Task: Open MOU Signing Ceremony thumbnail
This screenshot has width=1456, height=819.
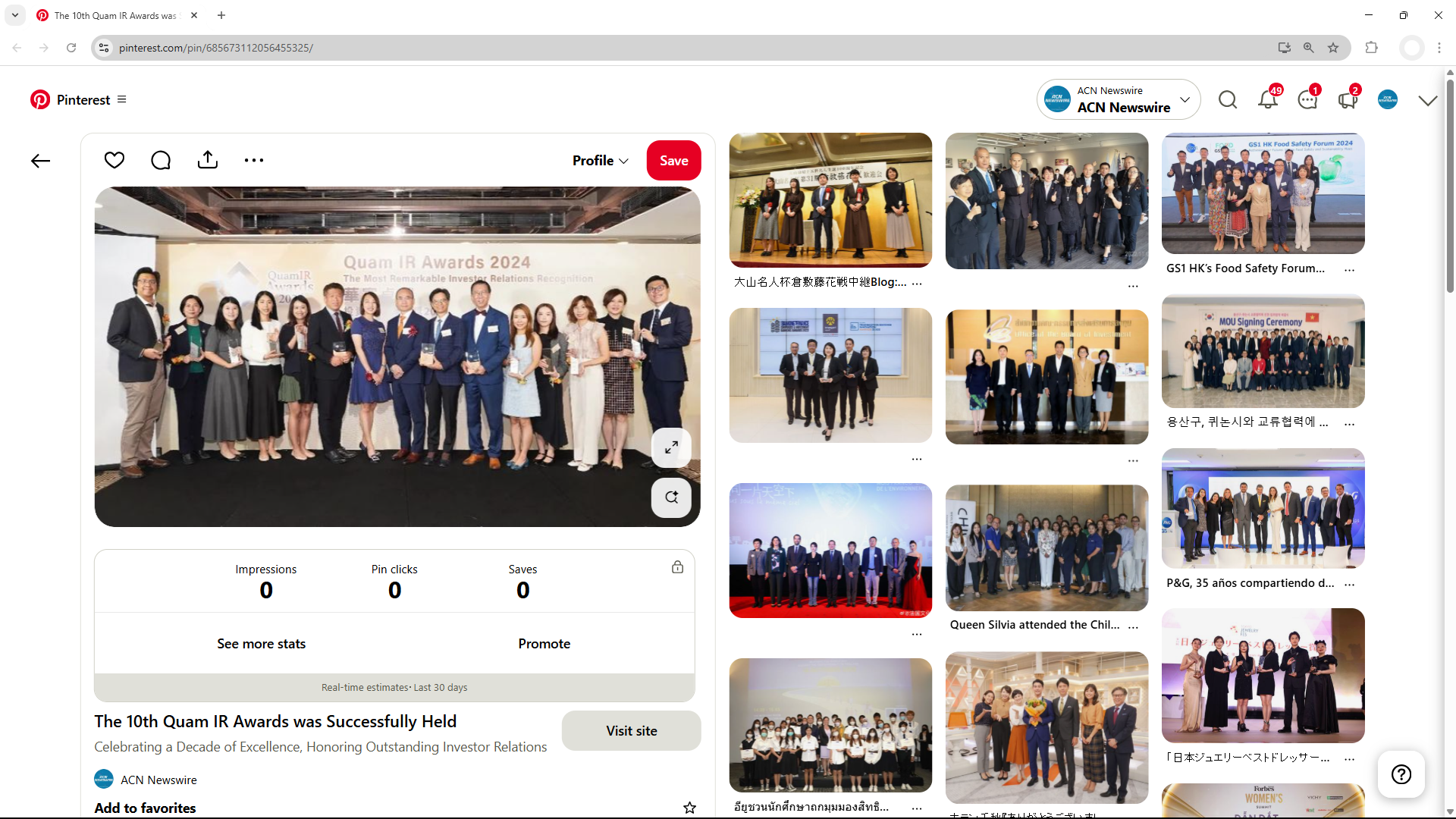Action: [1263, 351]
